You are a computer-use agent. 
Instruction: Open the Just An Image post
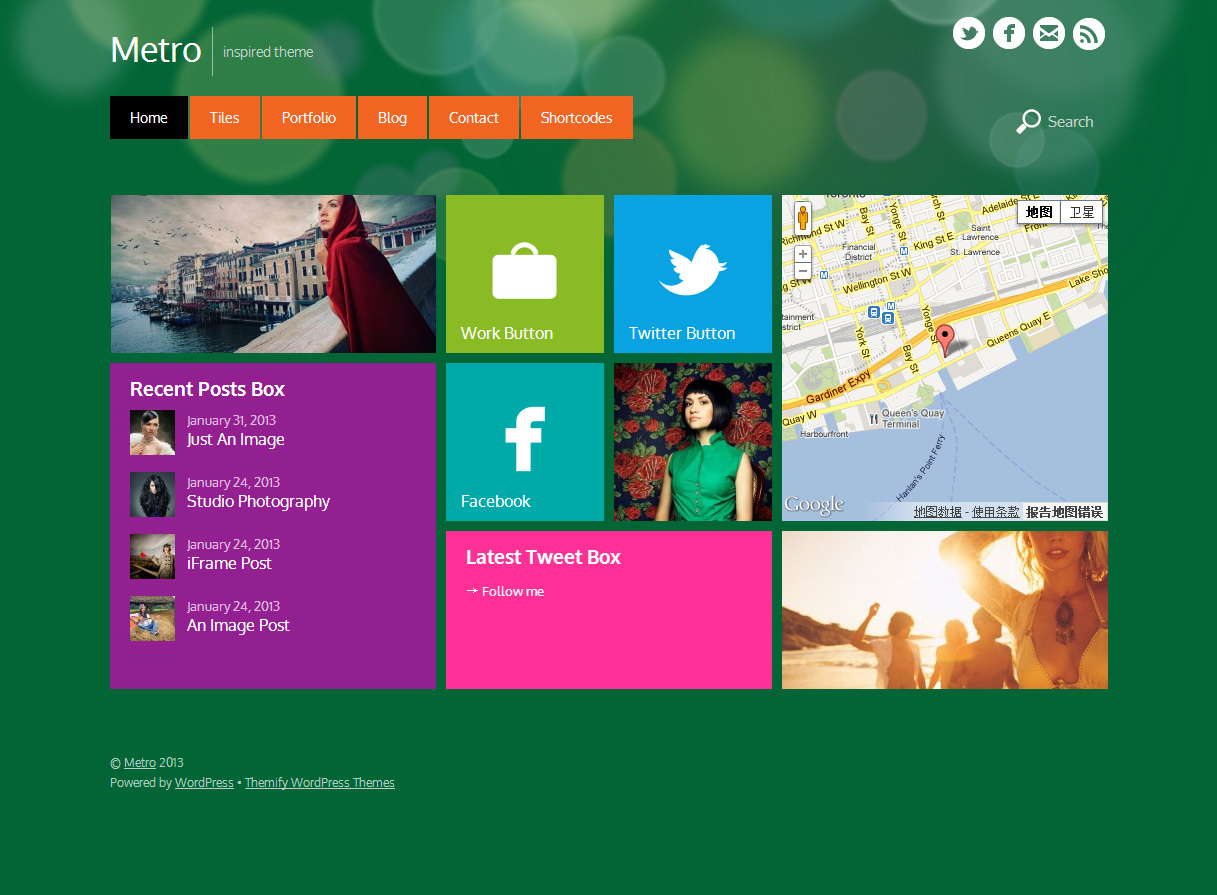[x=236, y=440]
